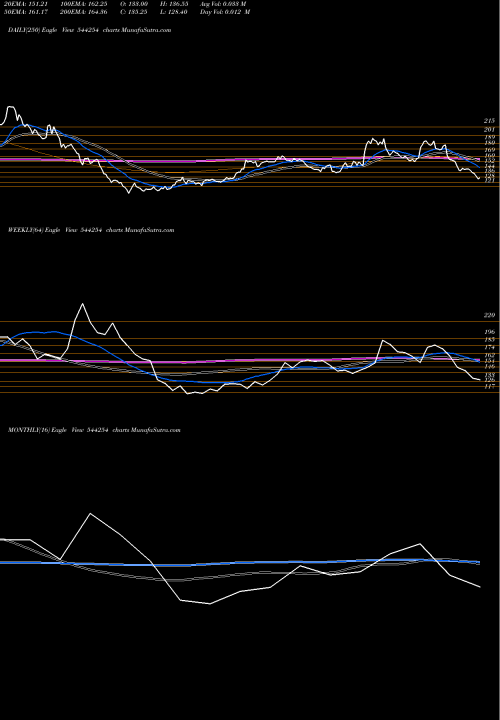Image resolution: width=500 pixels, height=720 pixels.
Task: Click the WEEKLY(64) Eagle View chart title
Action: (x=91, y=230)
